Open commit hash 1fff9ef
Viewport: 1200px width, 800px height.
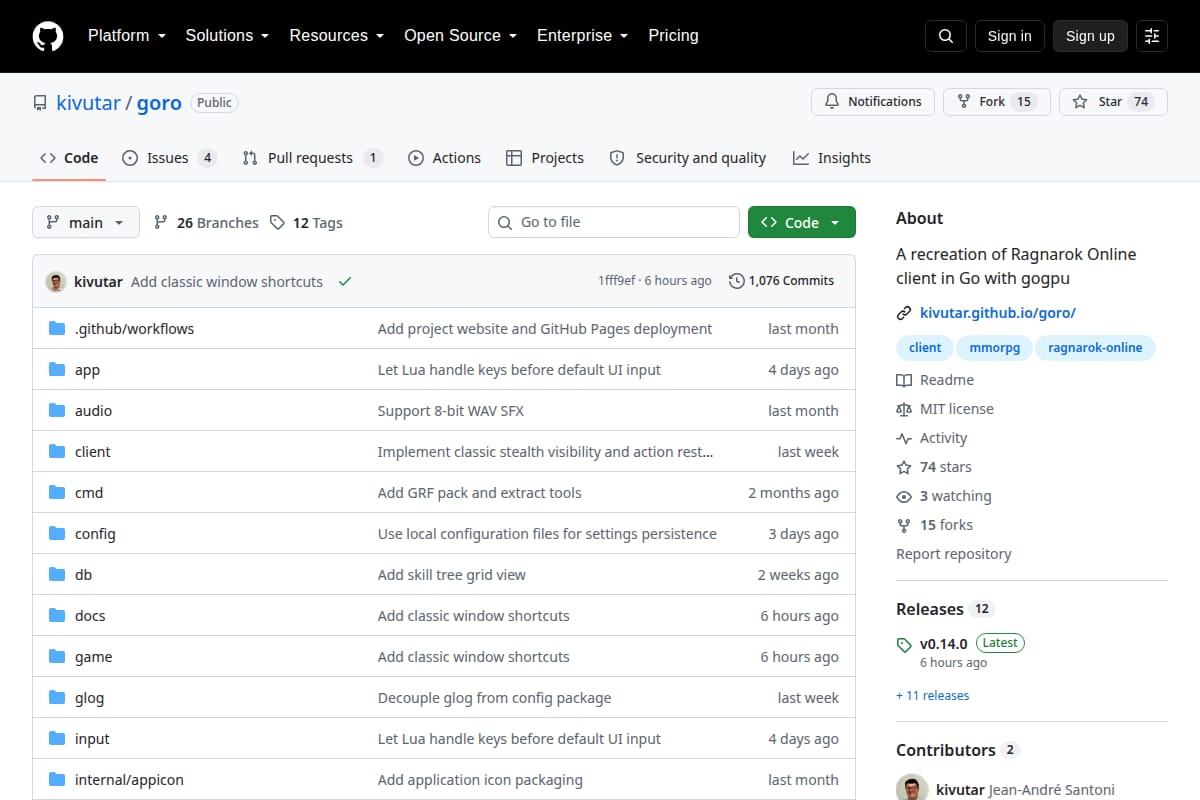616,281
